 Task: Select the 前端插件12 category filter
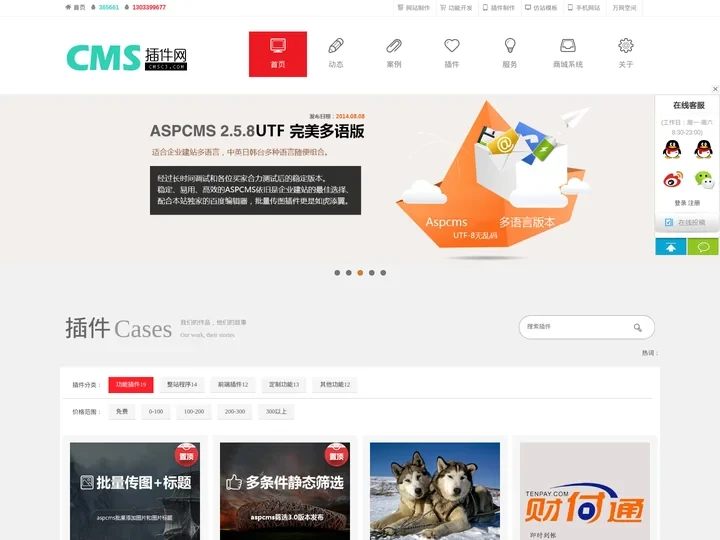(x=233, y=385)
